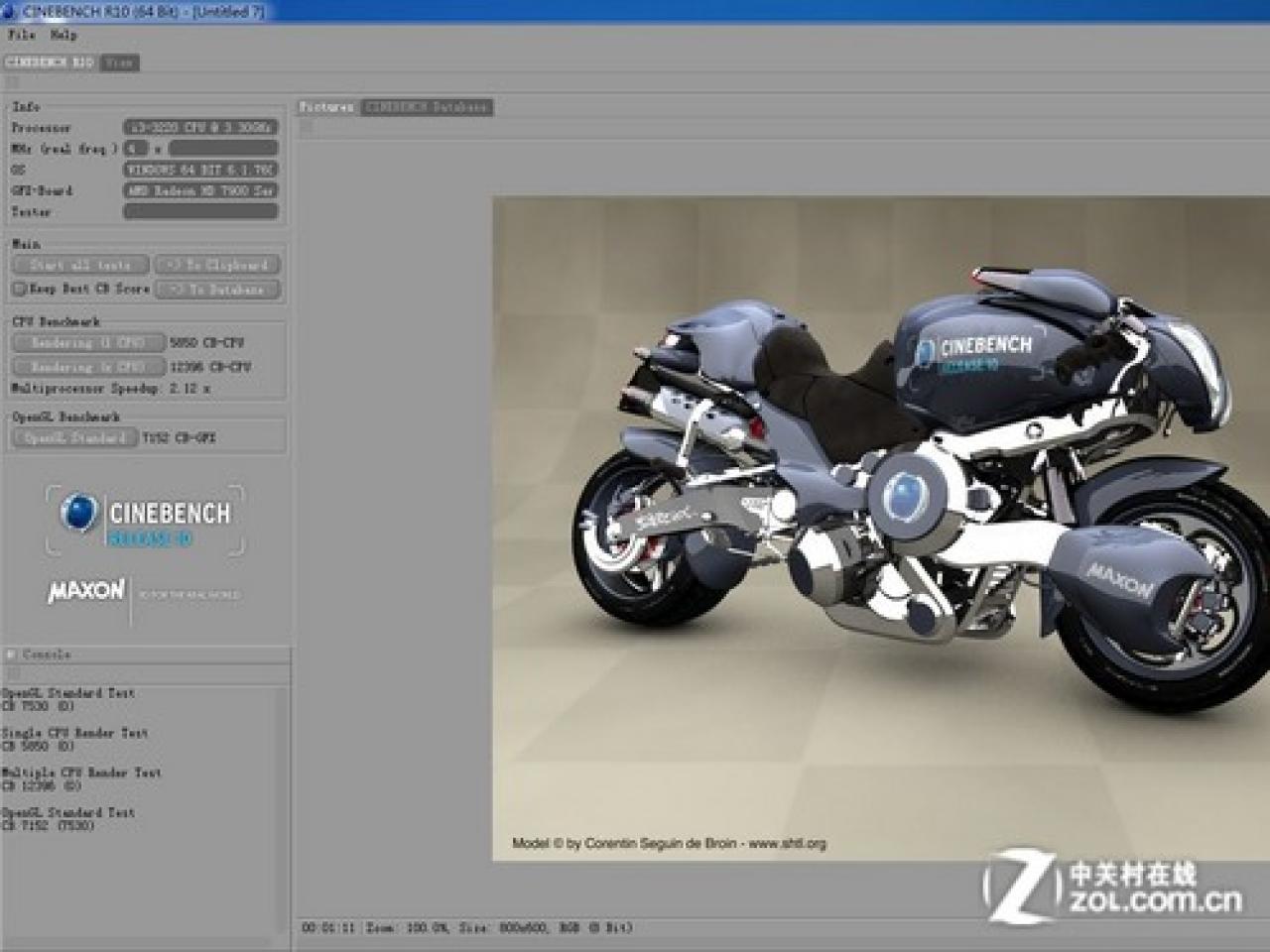Click the Multiprocessor Speedup 2.12 x value
This screenshot has width=1270, height=952.
coord(190,389)
